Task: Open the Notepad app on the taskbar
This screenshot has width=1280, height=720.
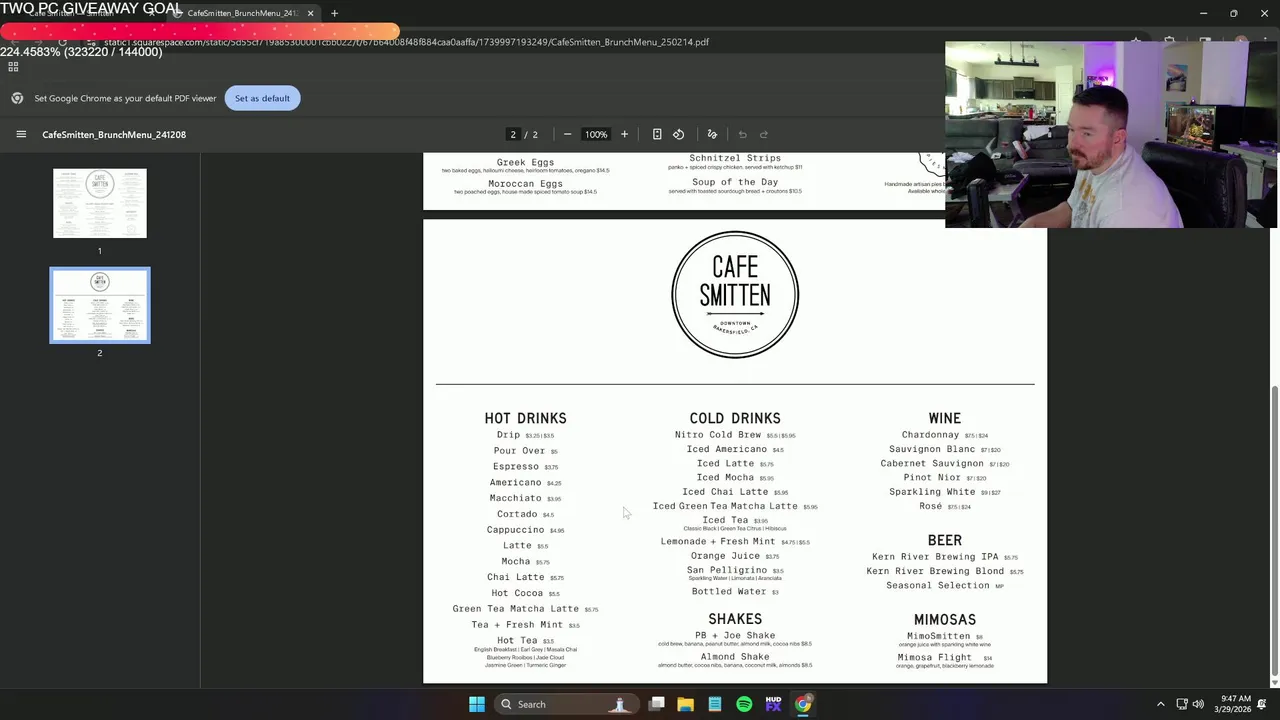Action: click(715, 704)
